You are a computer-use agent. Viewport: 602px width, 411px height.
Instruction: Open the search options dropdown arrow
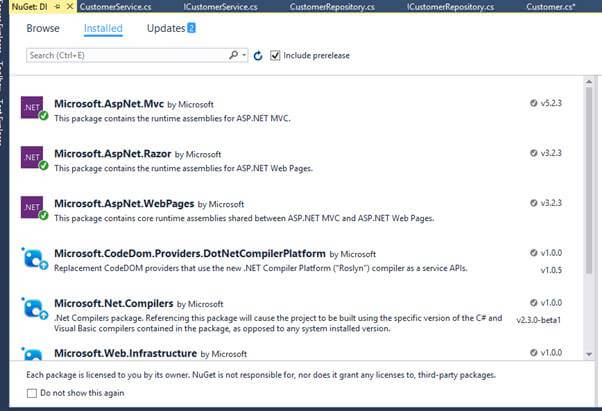[245, 55]
